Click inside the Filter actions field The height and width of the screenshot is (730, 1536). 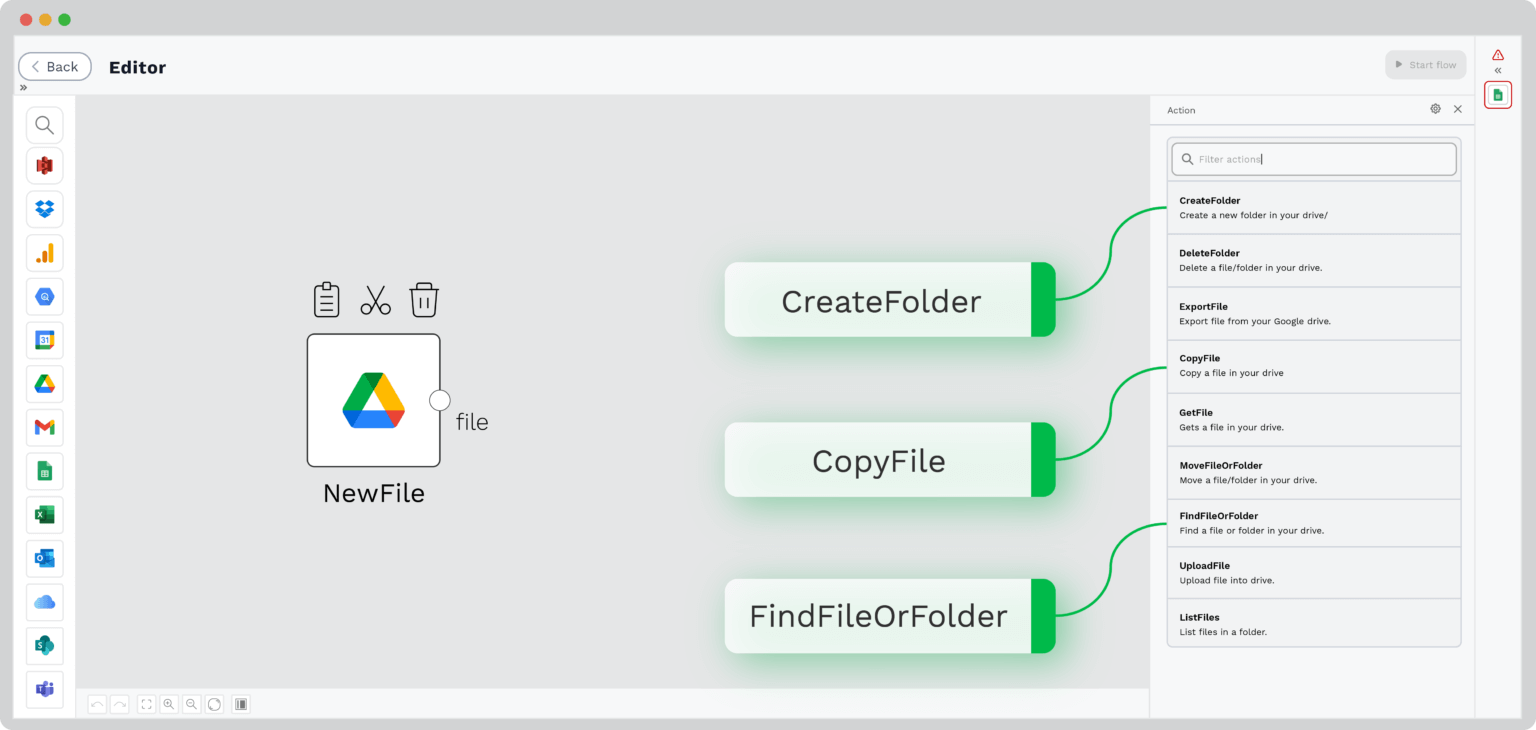click(1313, 158)
